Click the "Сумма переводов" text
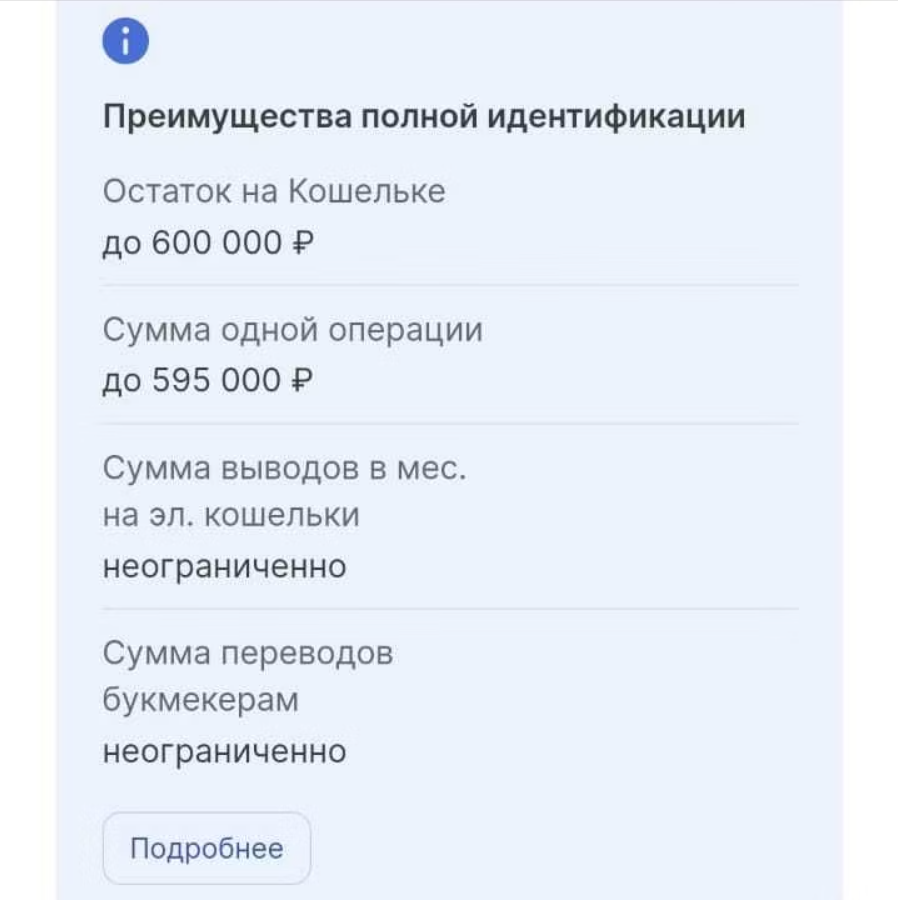The width and height of the screenshot is (898, 900). click(248, 653)
